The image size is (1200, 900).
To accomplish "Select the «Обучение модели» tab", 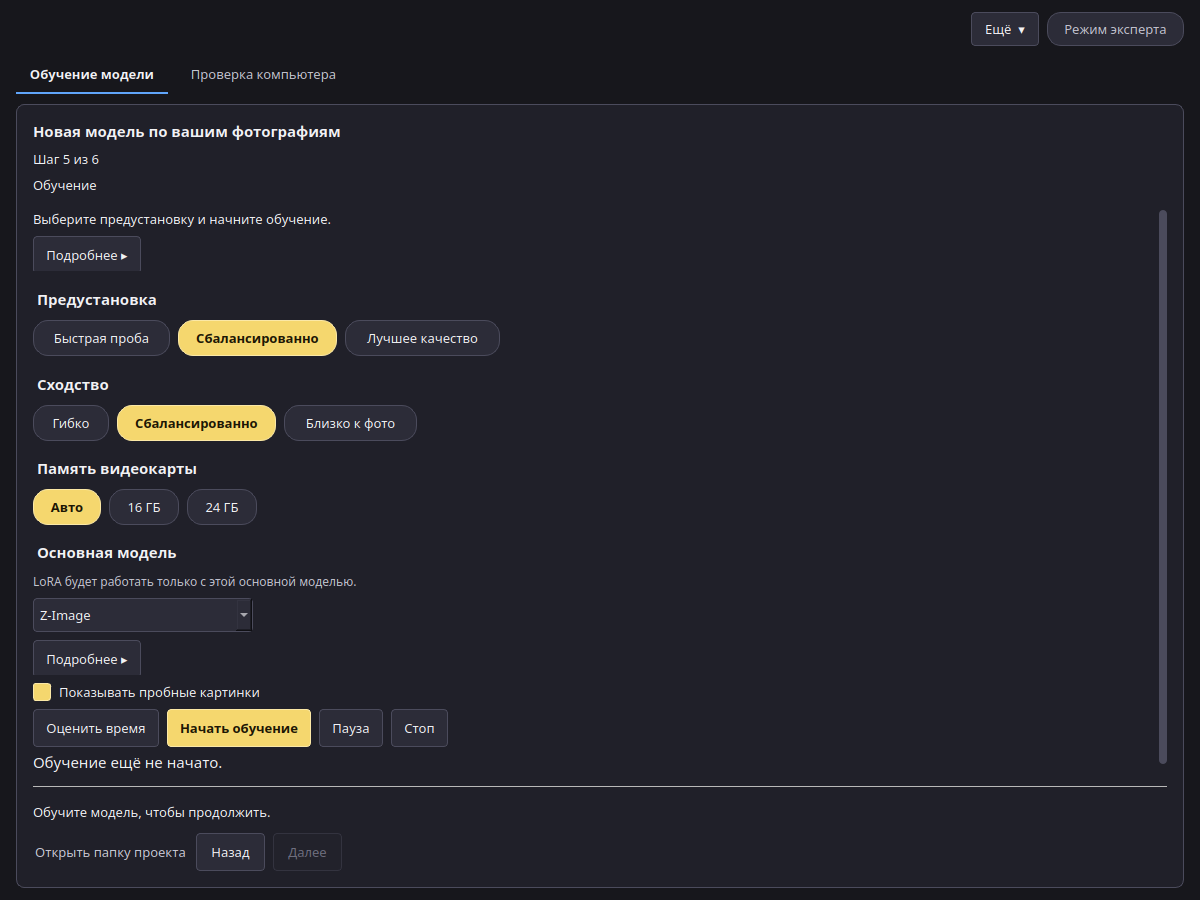I will pyautogui.click(x=92, y=75).
